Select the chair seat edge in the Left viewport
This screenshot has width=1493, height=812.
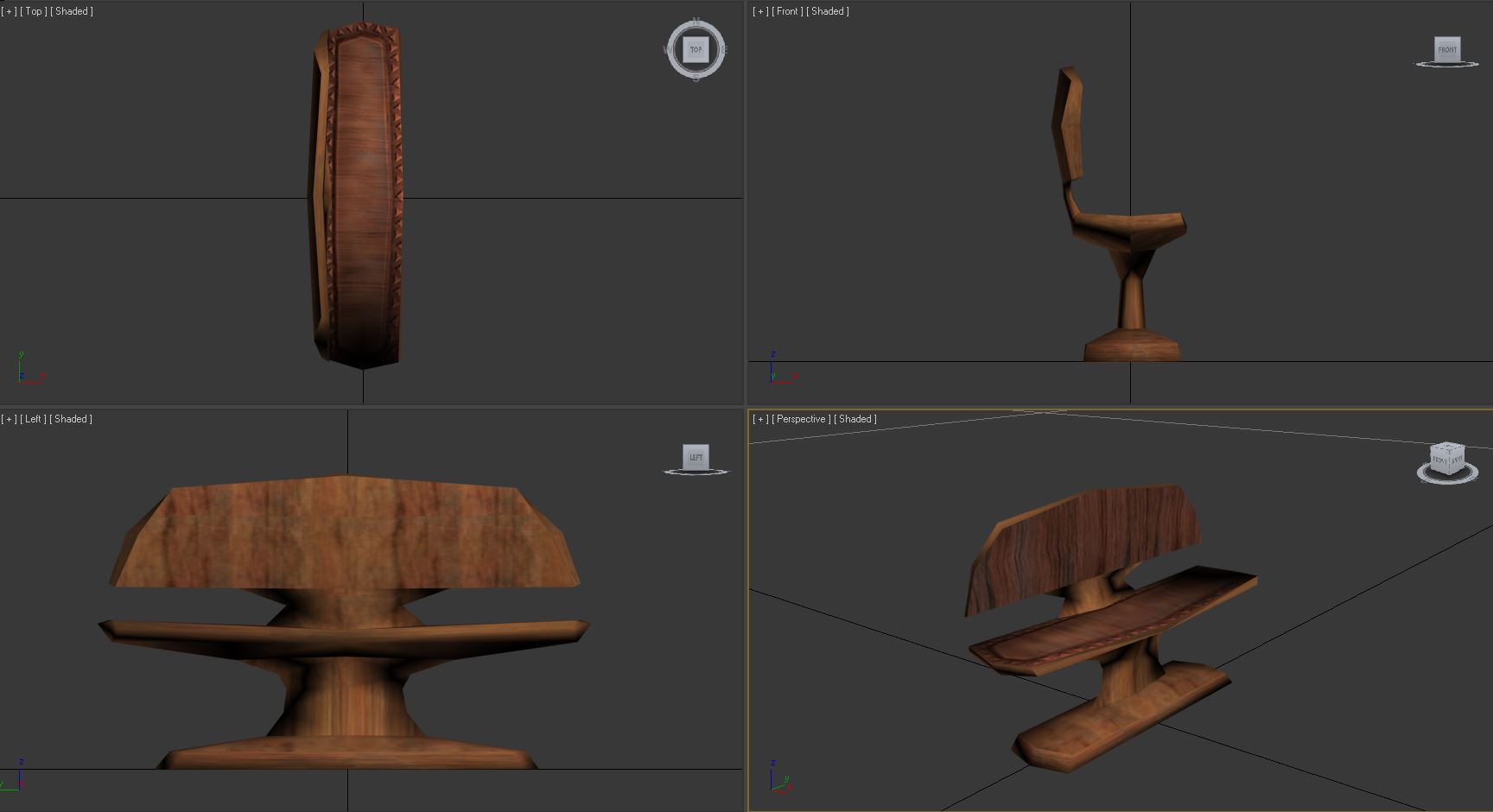click(344, 637)
